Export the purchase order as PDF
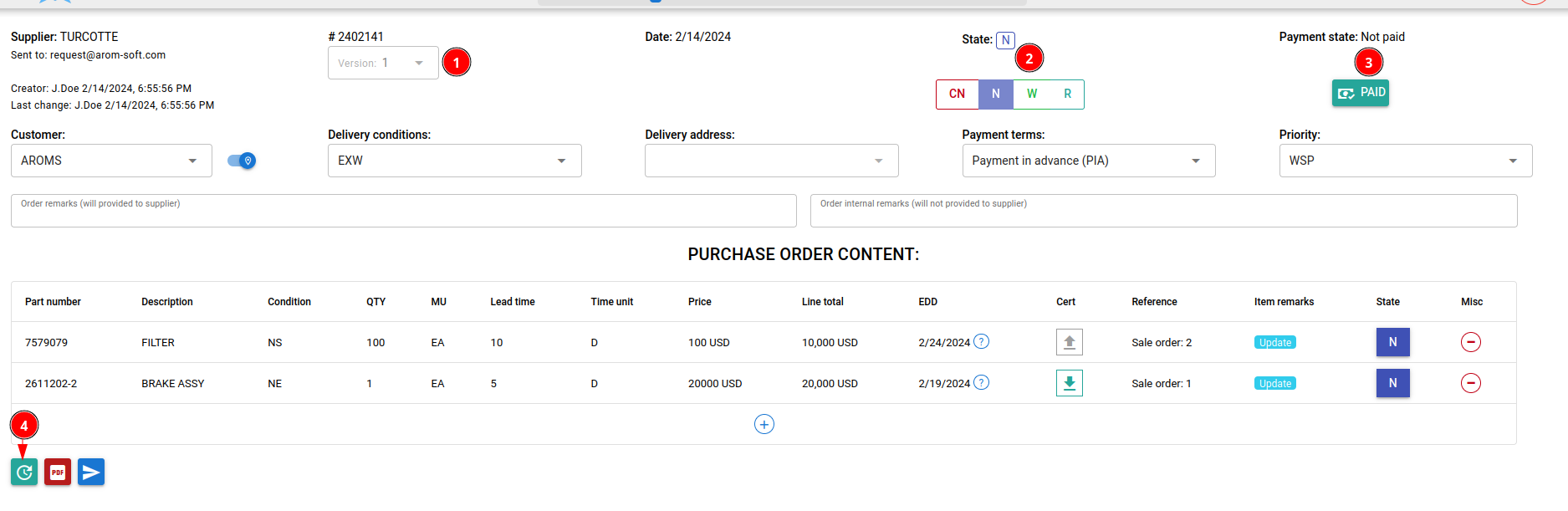Viewport: 1568px width, 511px height. (x=58, y=473)
